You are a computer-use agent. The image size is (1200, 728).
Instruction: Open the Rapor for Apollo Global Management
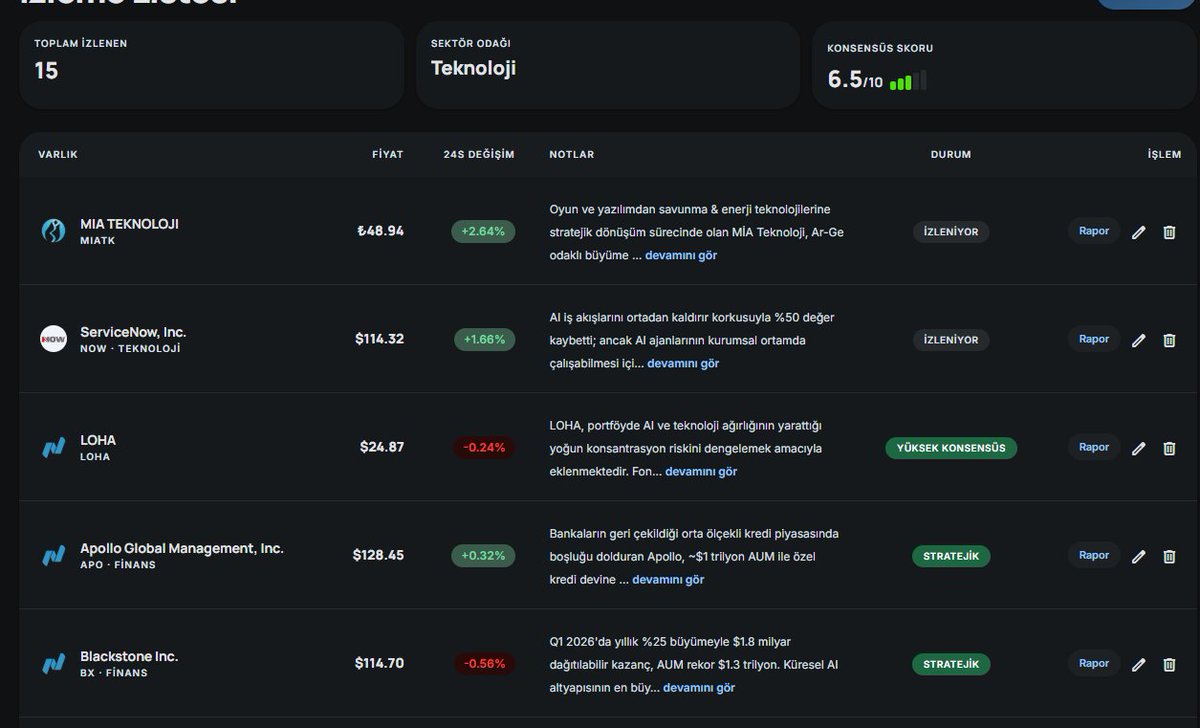point(1094,555)
